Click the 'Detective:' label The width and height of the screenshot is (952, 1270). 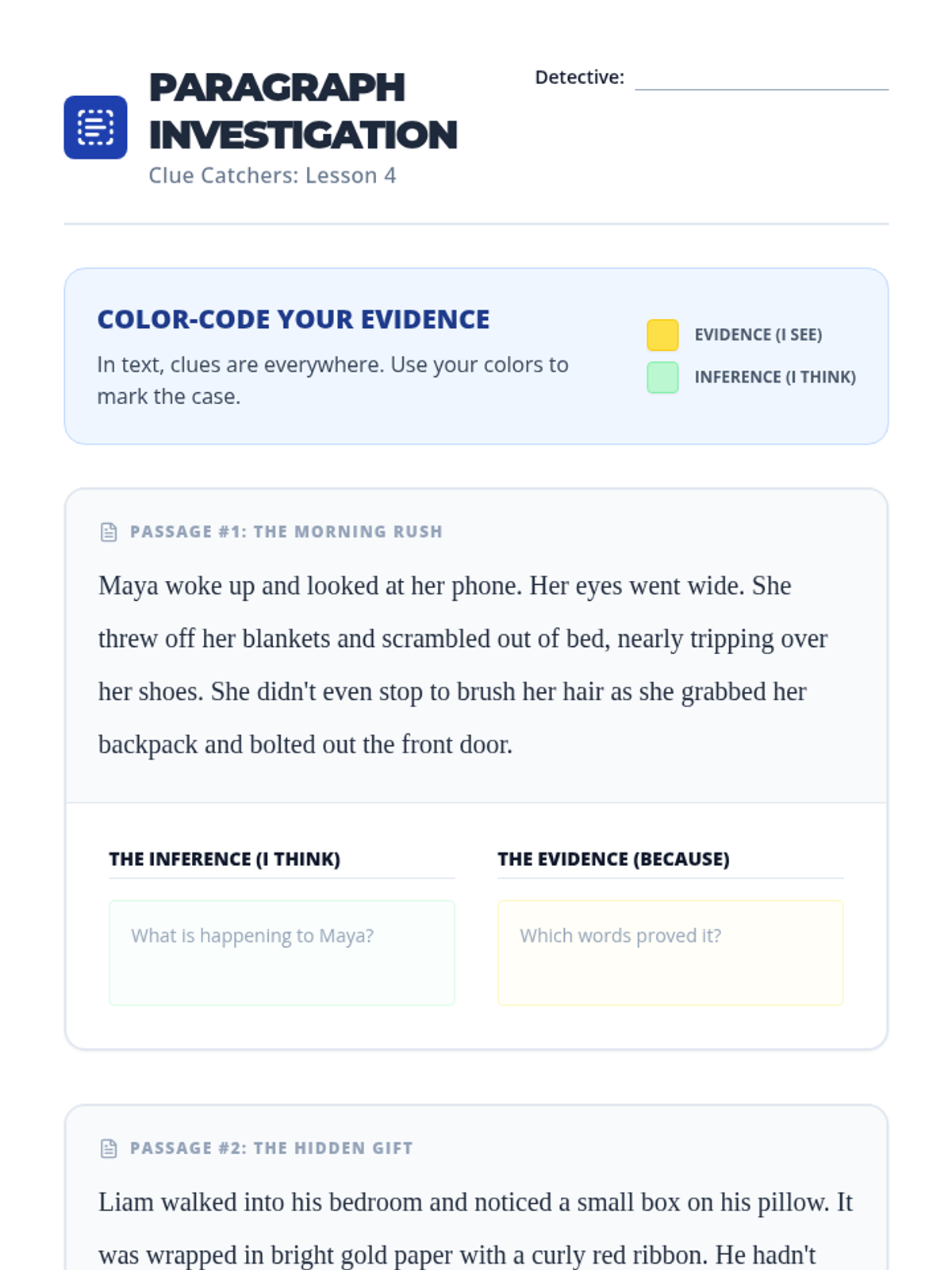pyautogui.click(x=579, y=78)
